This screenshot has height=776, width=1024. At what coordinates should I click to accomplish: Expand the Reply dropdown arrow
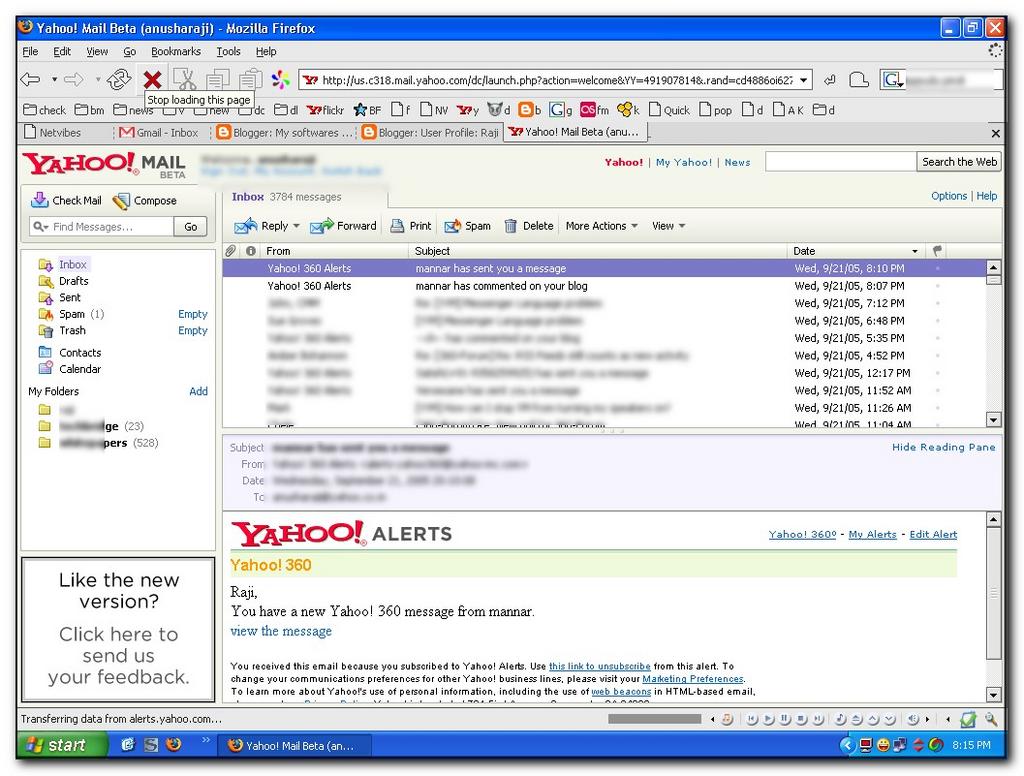pyautogui.click(x=296, y=226)
